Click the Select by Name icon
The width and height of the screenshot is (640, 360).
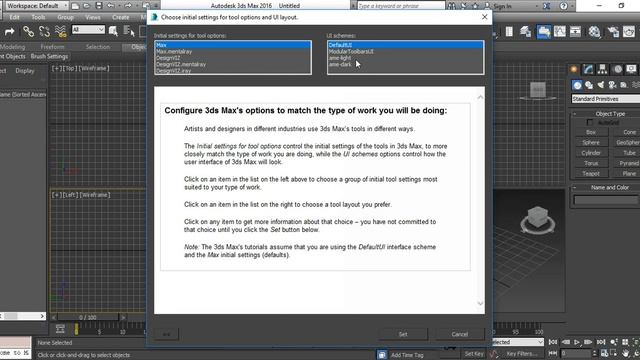(129, 31)
